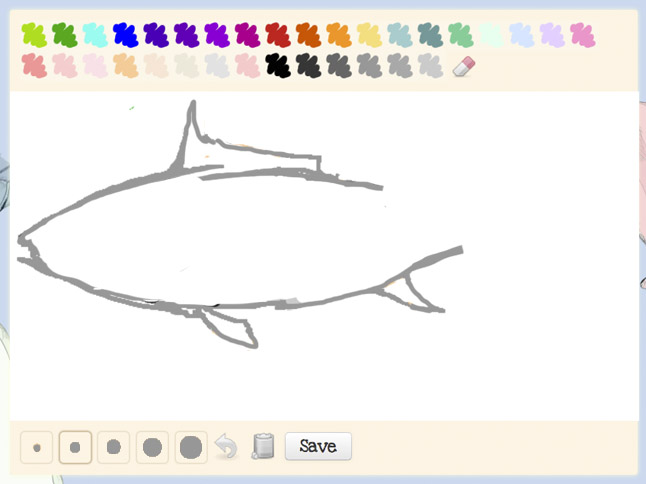Pick the salmon color that starts the second row
Screen dimensions: 646x484
tap(34, 65)
